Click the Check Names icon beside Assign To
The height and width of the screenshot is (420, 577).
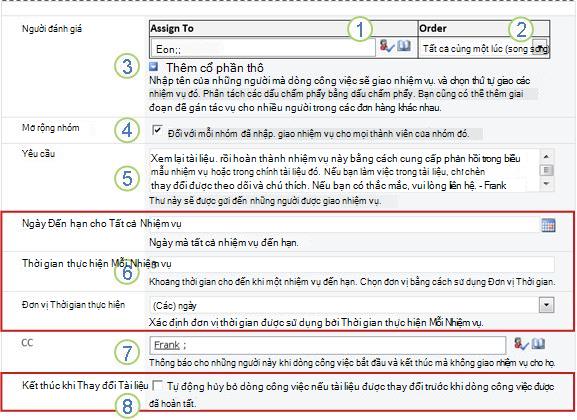[x=387, y=46]
